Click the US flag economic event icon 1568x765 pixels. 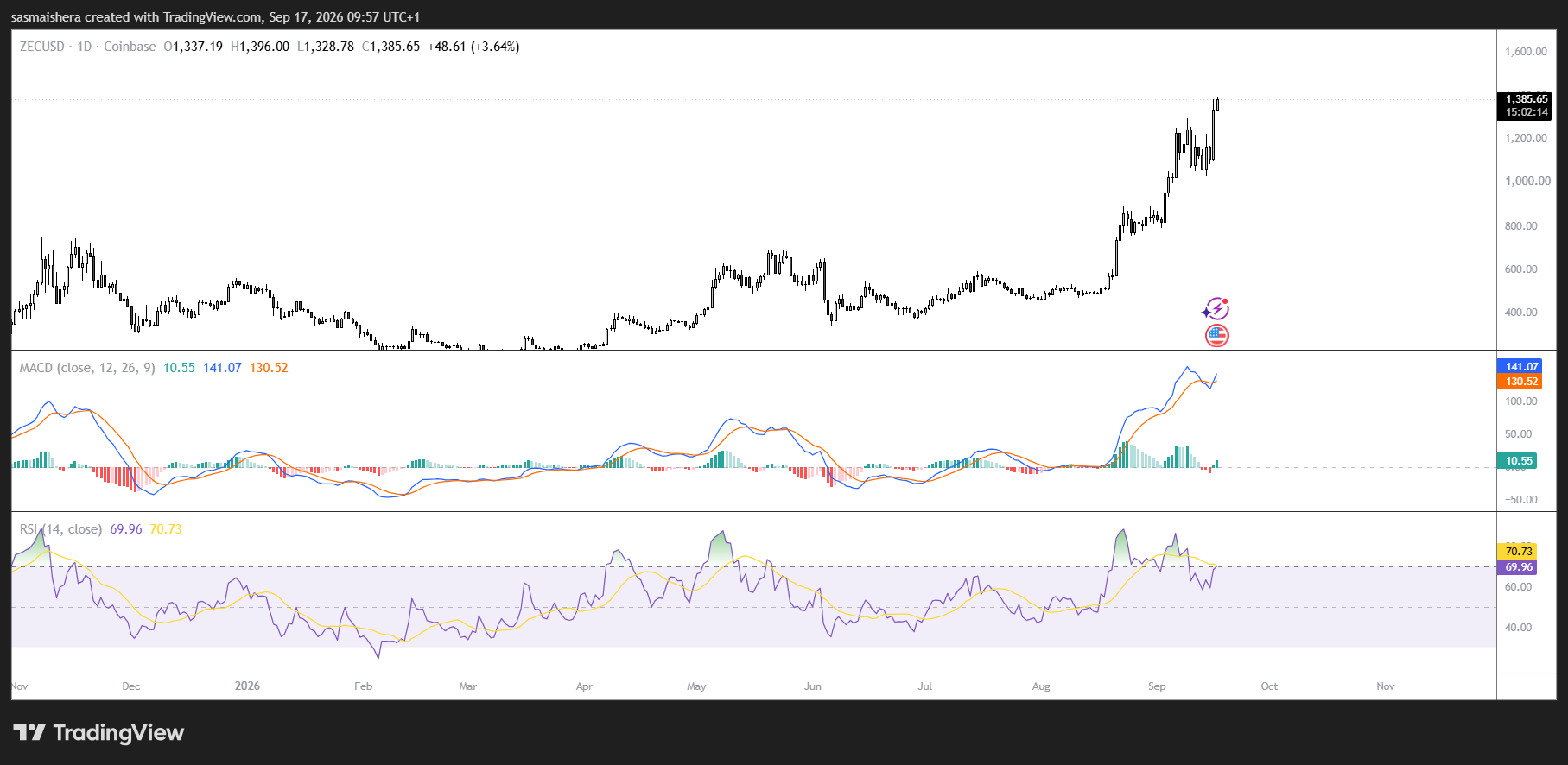coord(1216,336)
